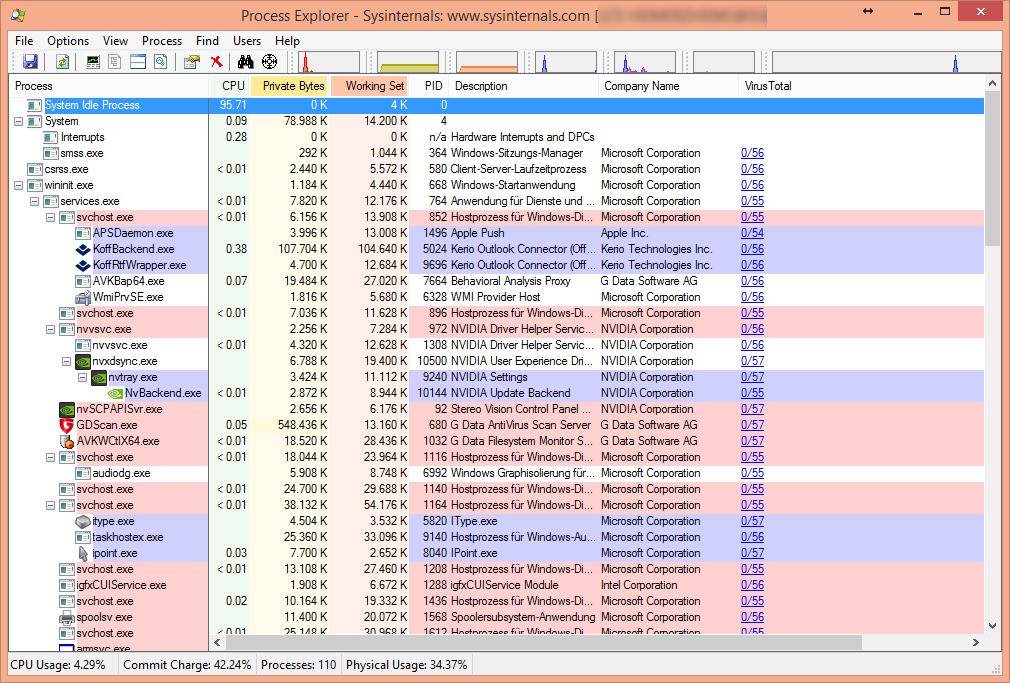Screen dimensions: 1010x683
Task: Open the VirusTotal 0/57 link for ipoint.exe
Action: tap(752, 553)
